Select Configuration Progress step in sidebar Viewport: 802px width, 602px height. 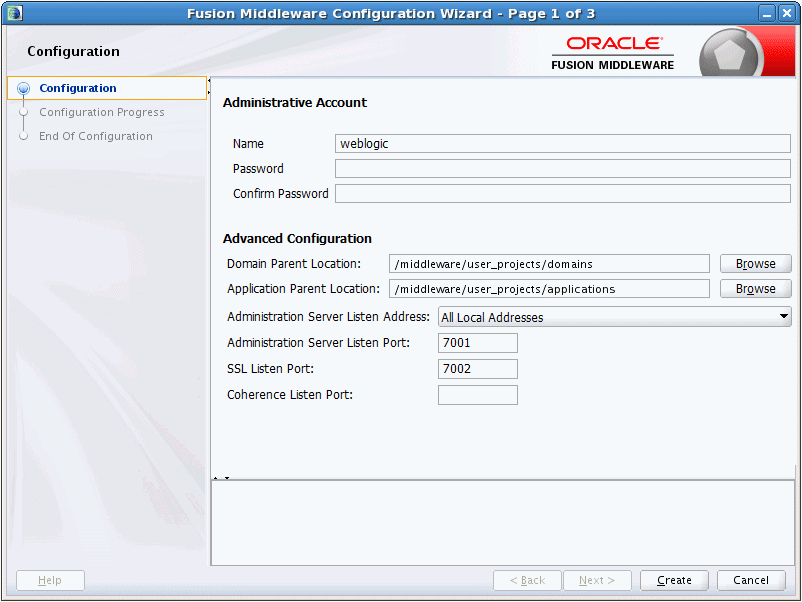click(x=102, y=112)
